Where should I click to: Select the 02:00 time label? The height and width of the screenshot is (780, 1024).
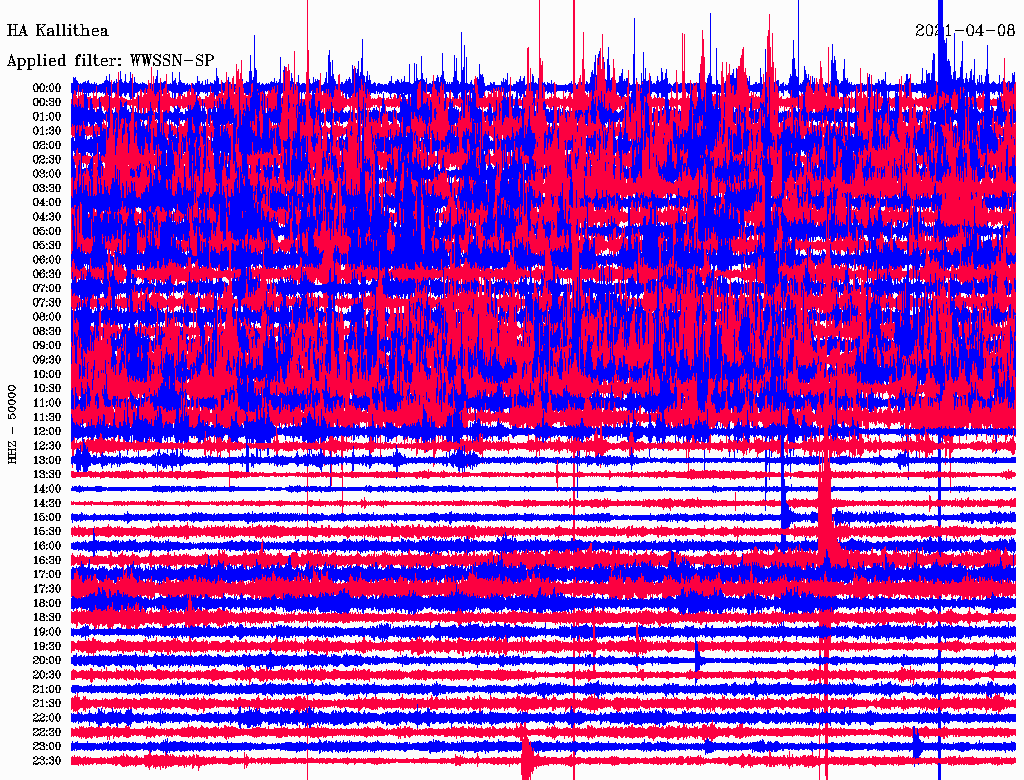[47, 145]
